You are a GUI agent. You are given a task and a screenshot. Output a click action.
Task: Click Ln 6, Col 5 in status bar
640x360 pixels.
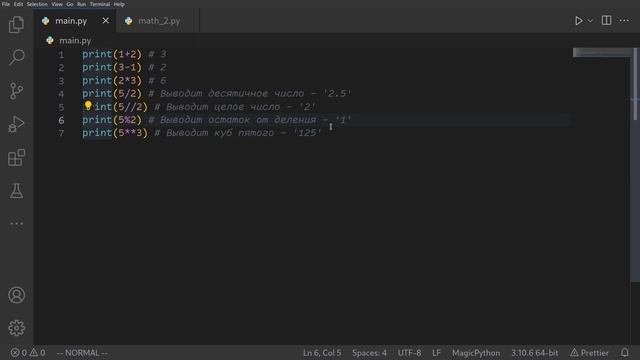pos(322,353)
